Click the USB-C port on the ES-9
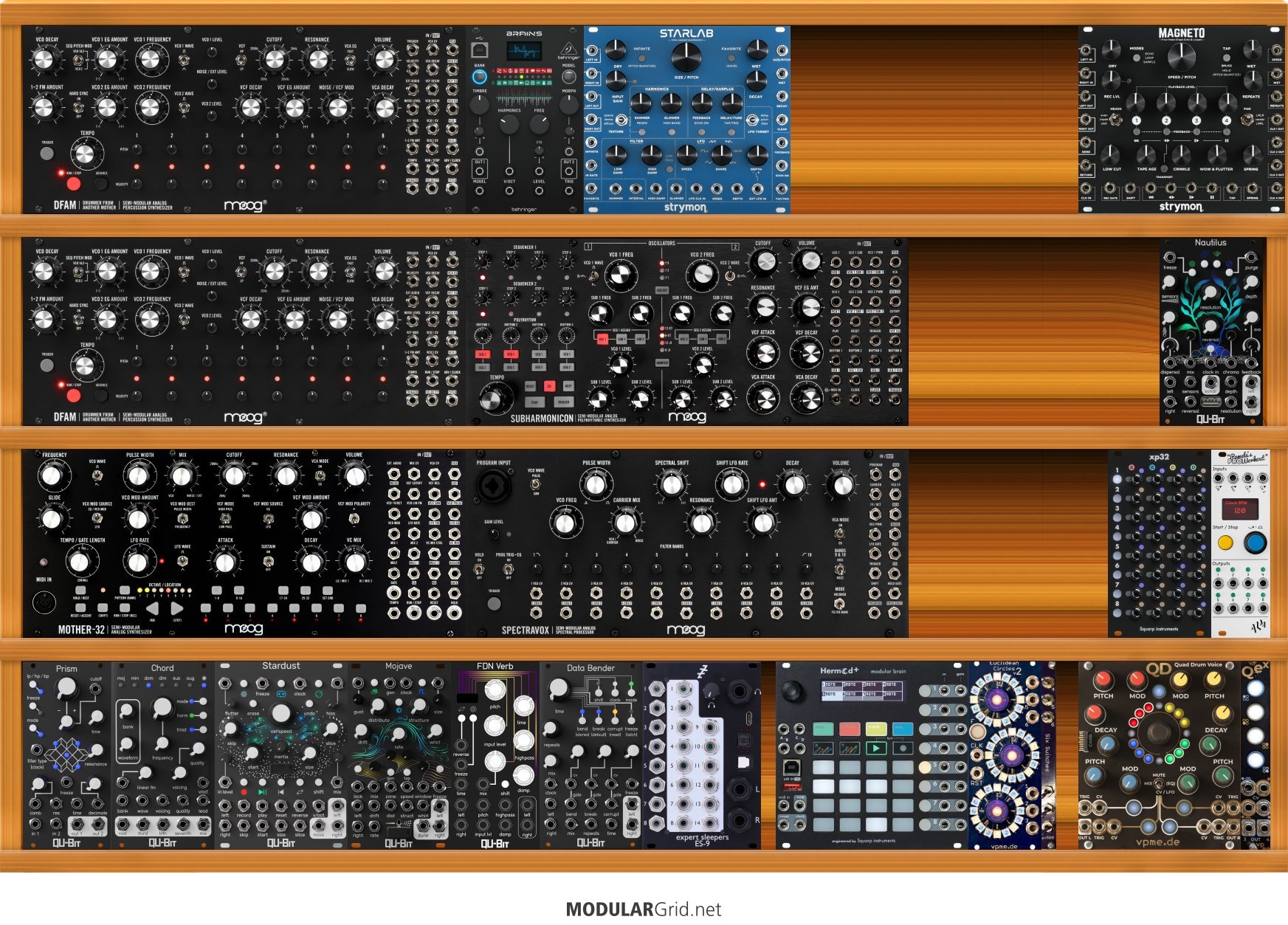This screenshot has height=925, width=1288. (x=749, y=719)
